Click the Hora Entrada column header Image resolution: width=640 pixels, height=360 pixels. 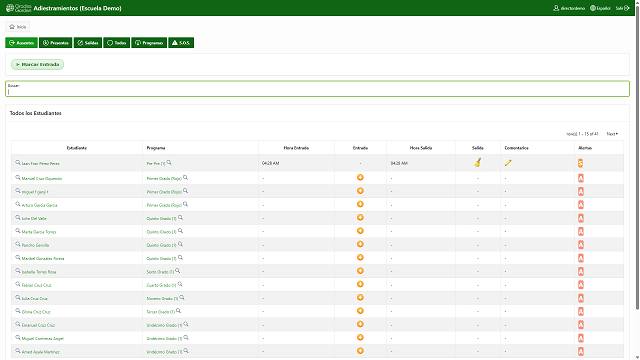(296, 148)
